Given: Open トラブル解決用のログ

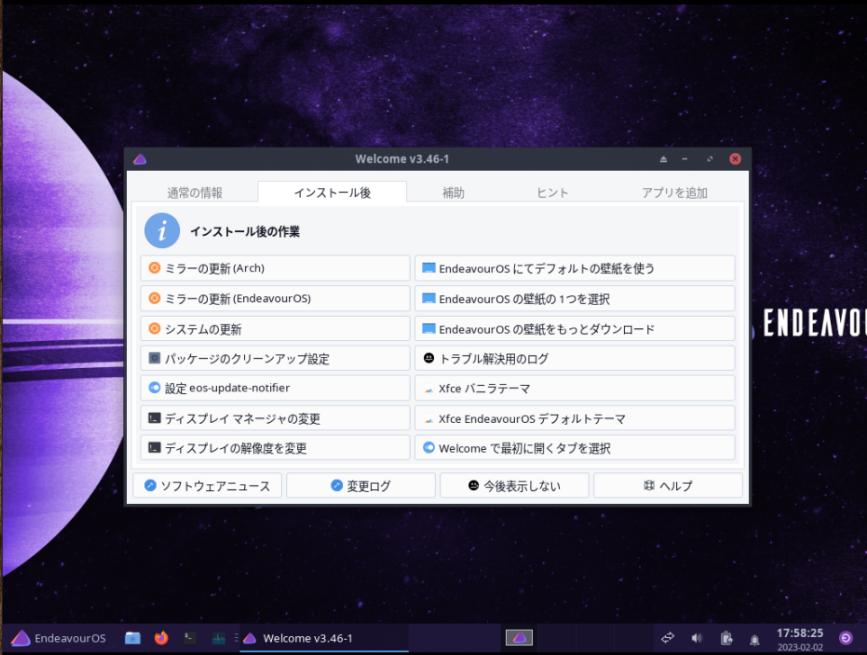Looking at the screenshot, I should pyautogui.click(x=574, y=359).
